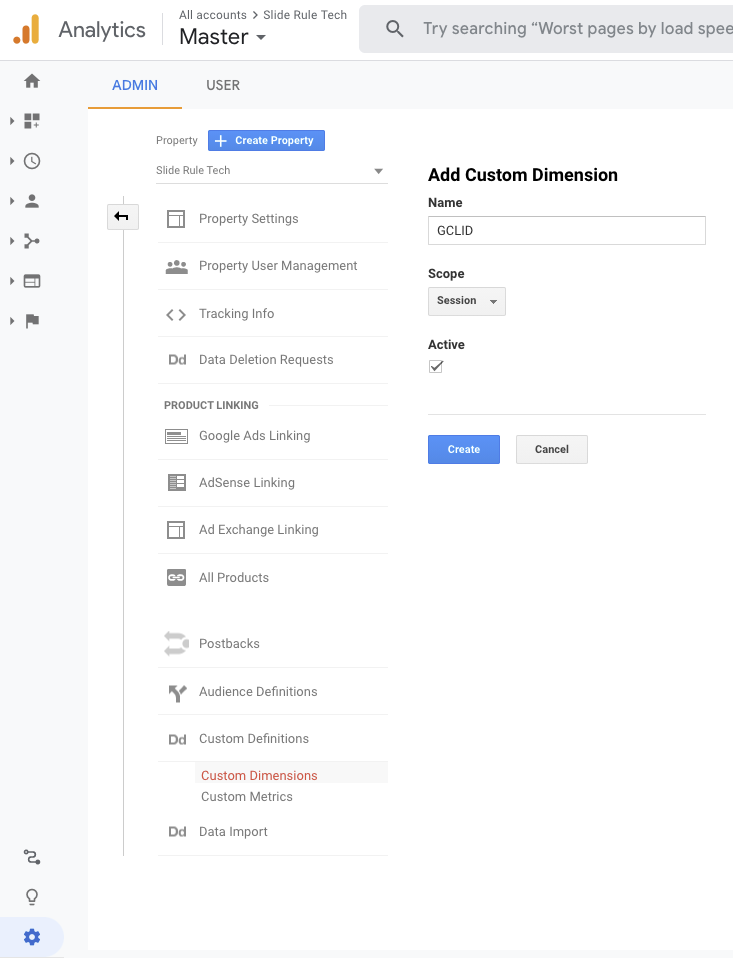Screen dimensions: 733x958
Task: Open the Conversions flag icon in sidebar
Action: tap(32, 321)
